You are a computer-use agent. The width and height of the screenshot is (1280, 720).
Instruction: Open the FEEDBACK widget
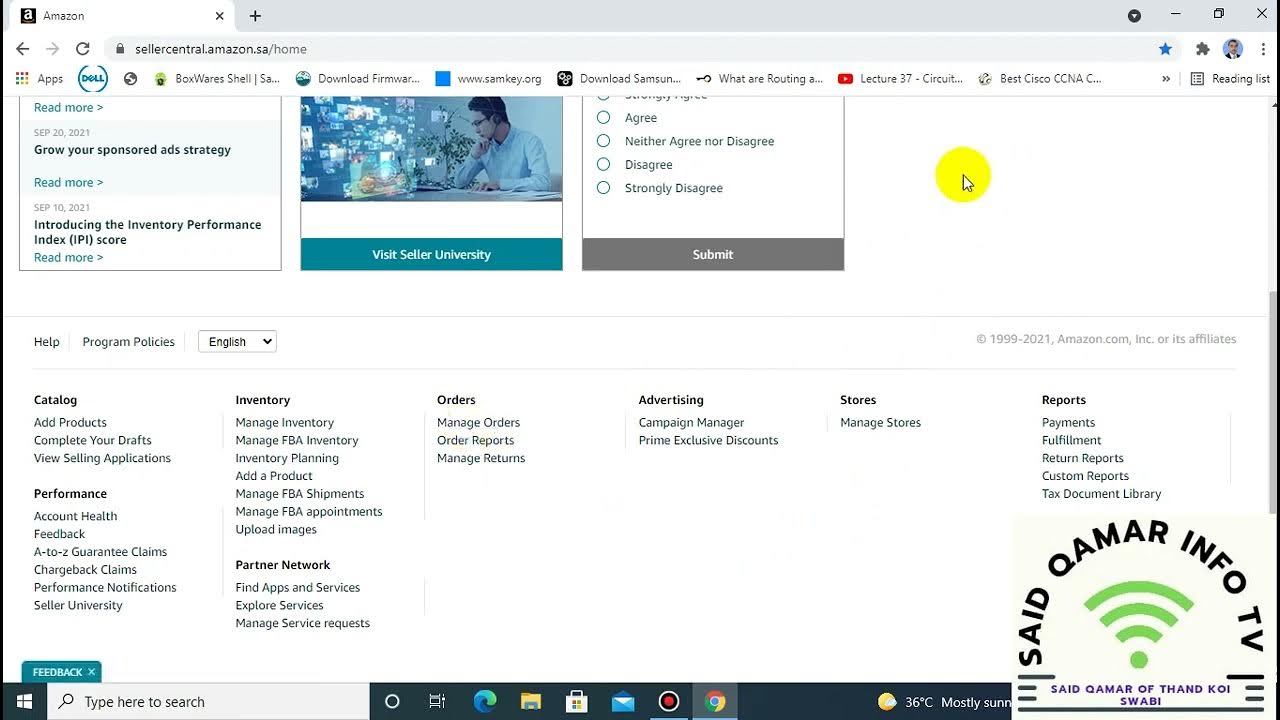click(x=57, y=672)
